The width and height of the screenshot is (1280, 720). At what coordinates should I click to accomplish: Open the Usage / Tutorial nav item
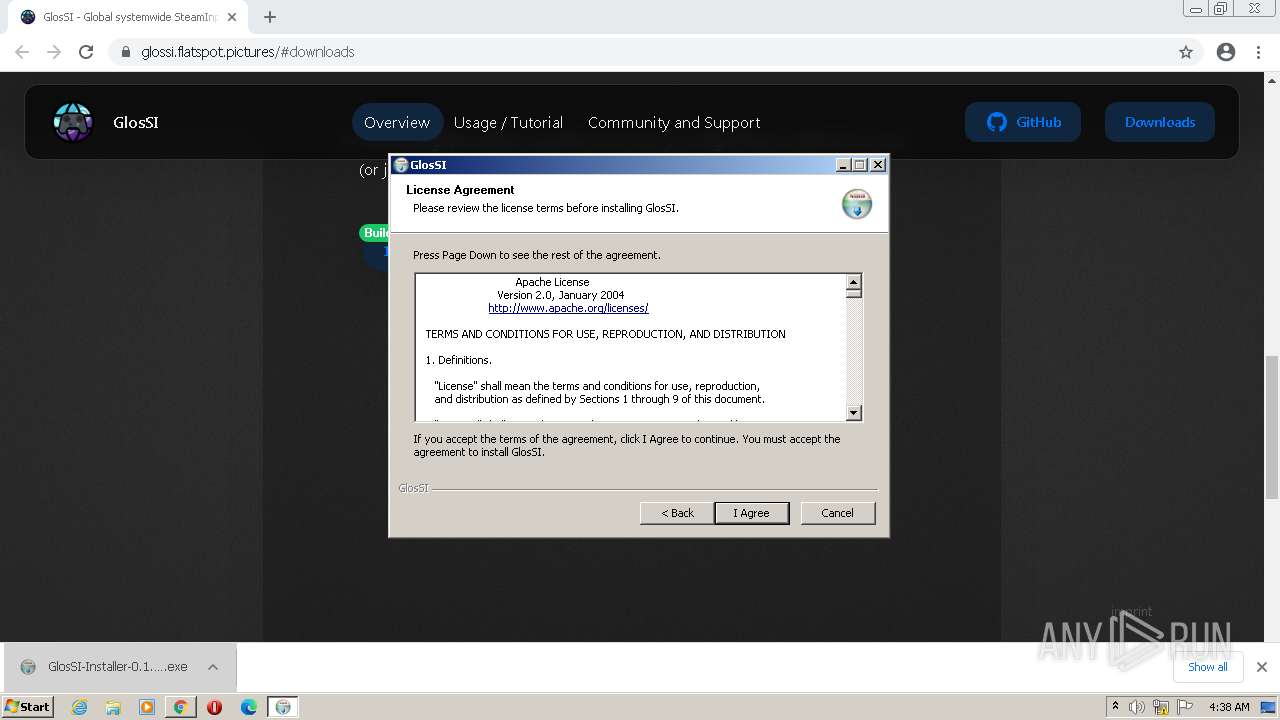(508, 122)
